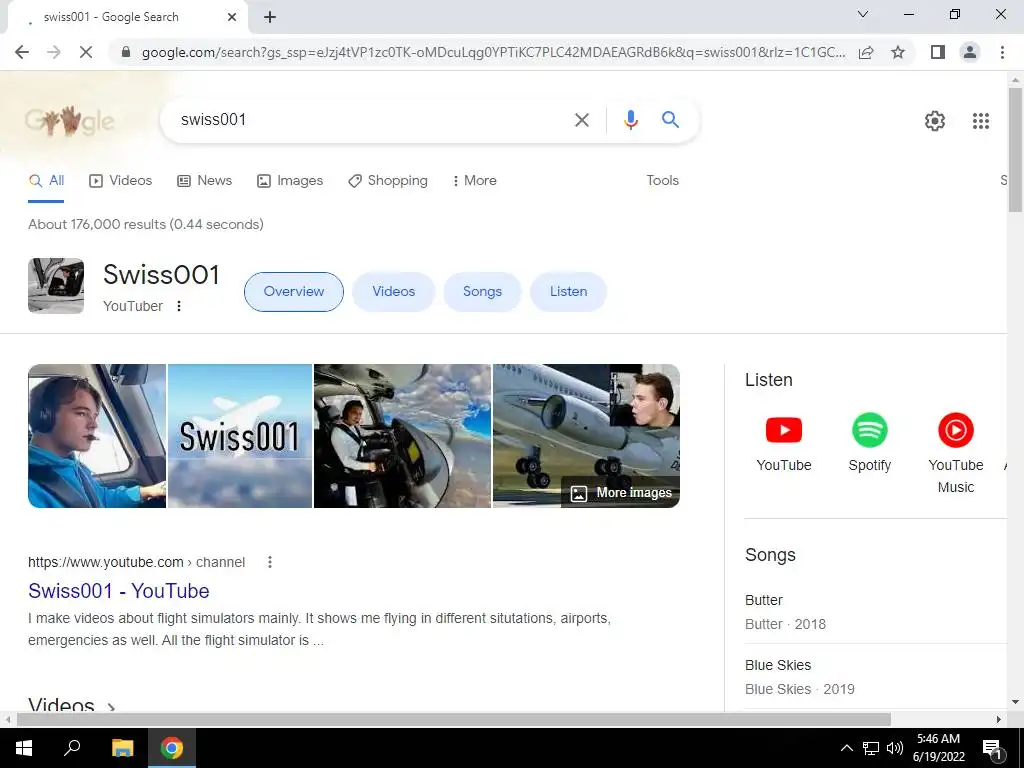Open the notification center icon

point(992,748)
